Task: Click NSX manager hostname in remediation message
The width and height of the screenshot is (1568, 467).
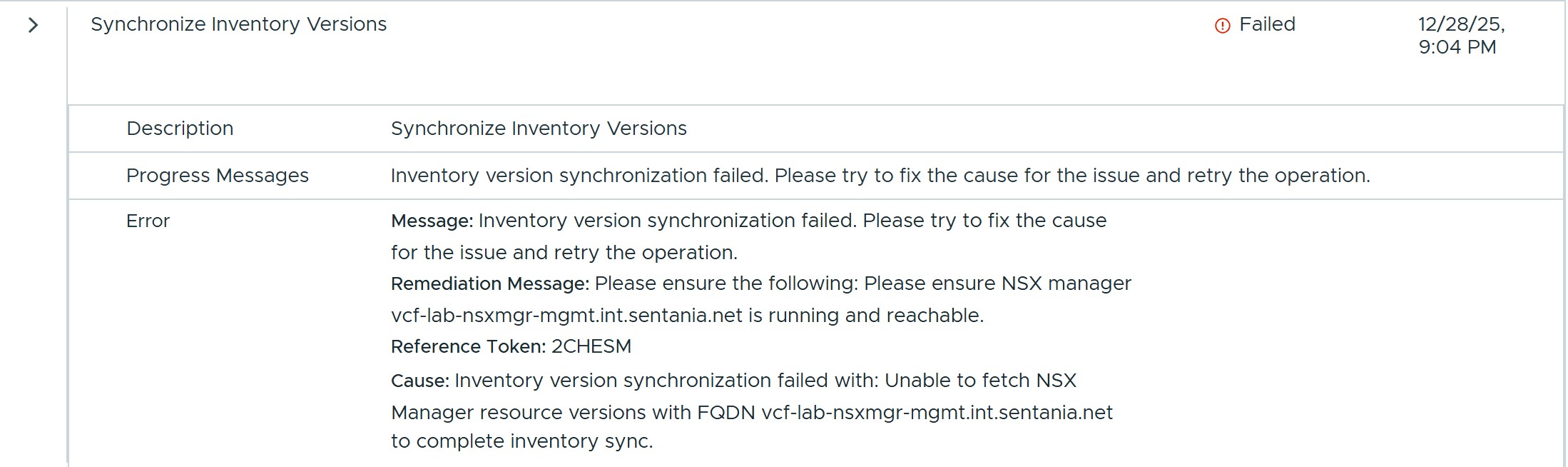Action: 566,316
